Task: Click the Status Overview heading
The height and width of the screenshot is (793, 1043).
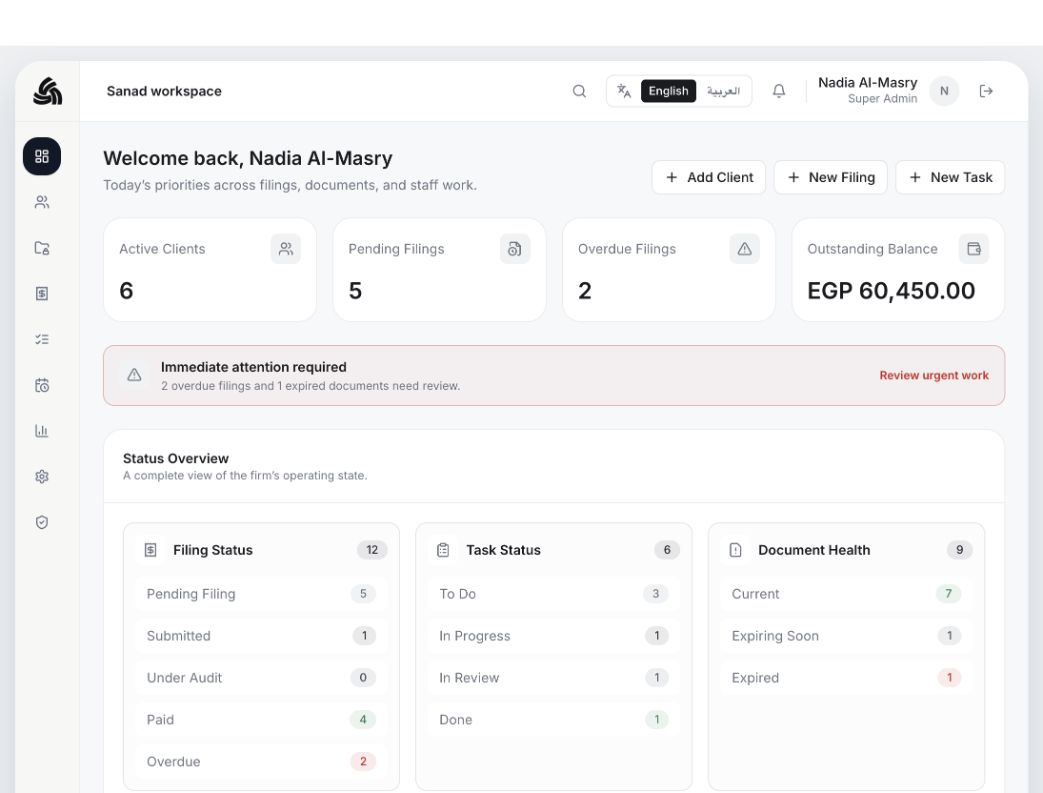Action: tap(176, 458)
